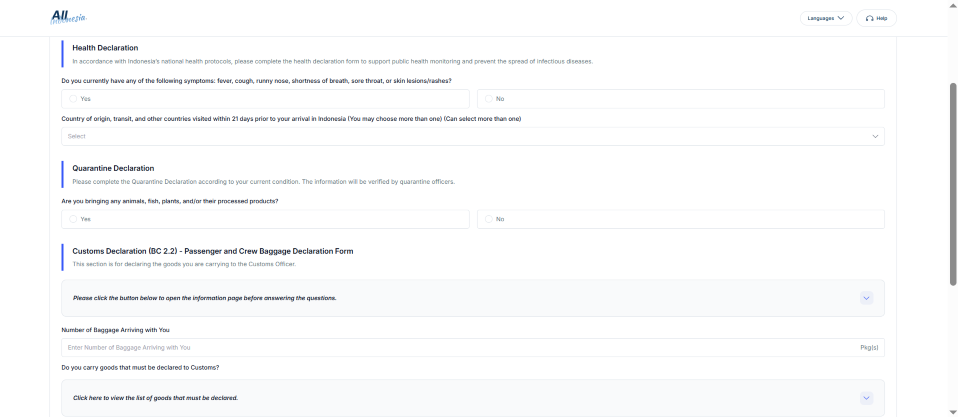The image size is (958, 417).
Task: Open the Languages dropdown
Action: coord(825,18)
